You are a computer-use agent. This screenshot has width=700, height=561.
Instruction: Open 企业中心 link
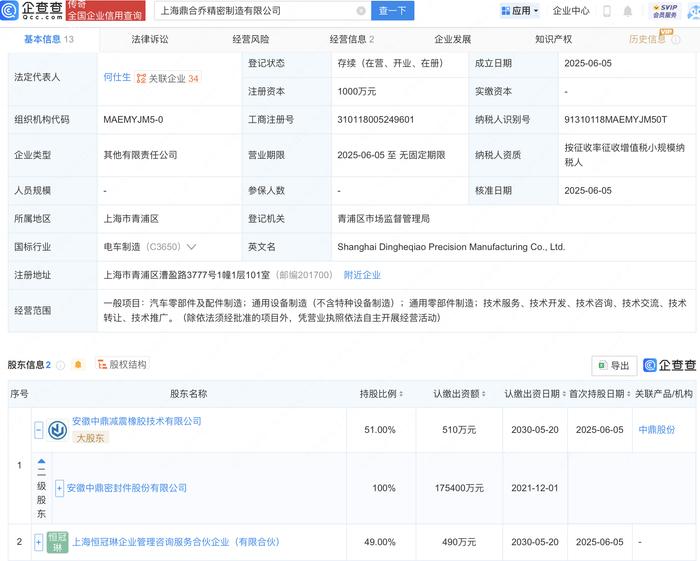pyautogui.click(x=571, y=11)
